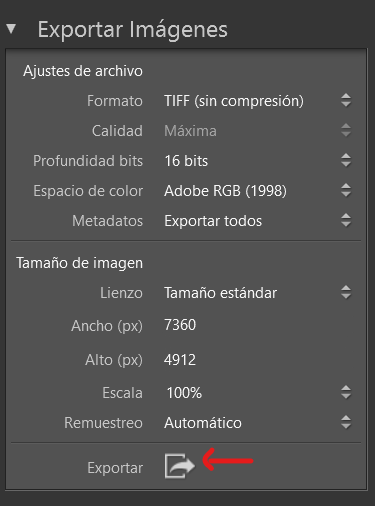Click the Ancho (px) field 7360

180,325
